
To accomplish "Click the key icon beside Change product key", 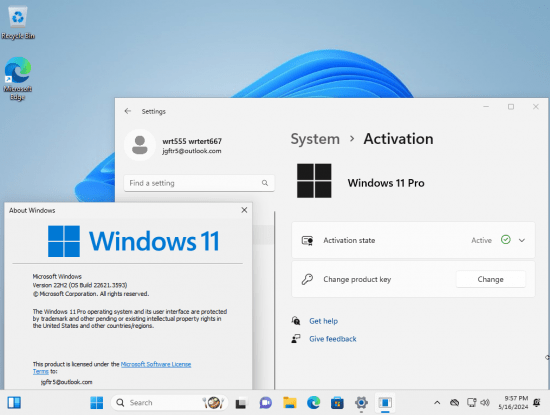I will [307, 279].
